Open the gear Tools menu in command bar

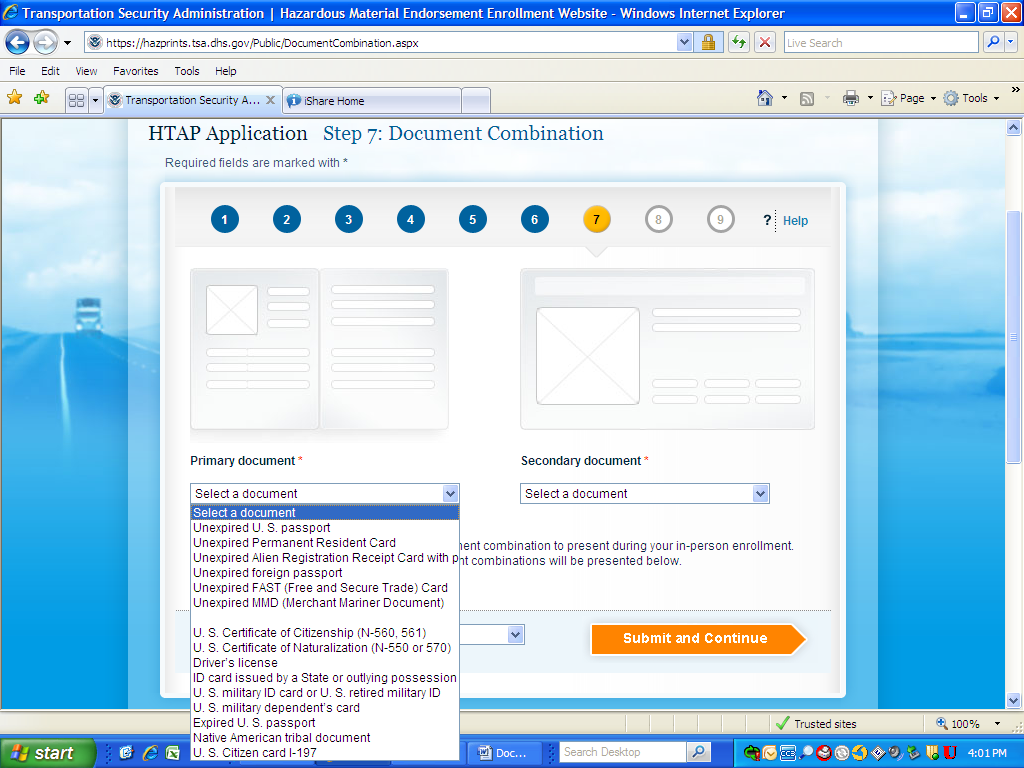point(972,99)
